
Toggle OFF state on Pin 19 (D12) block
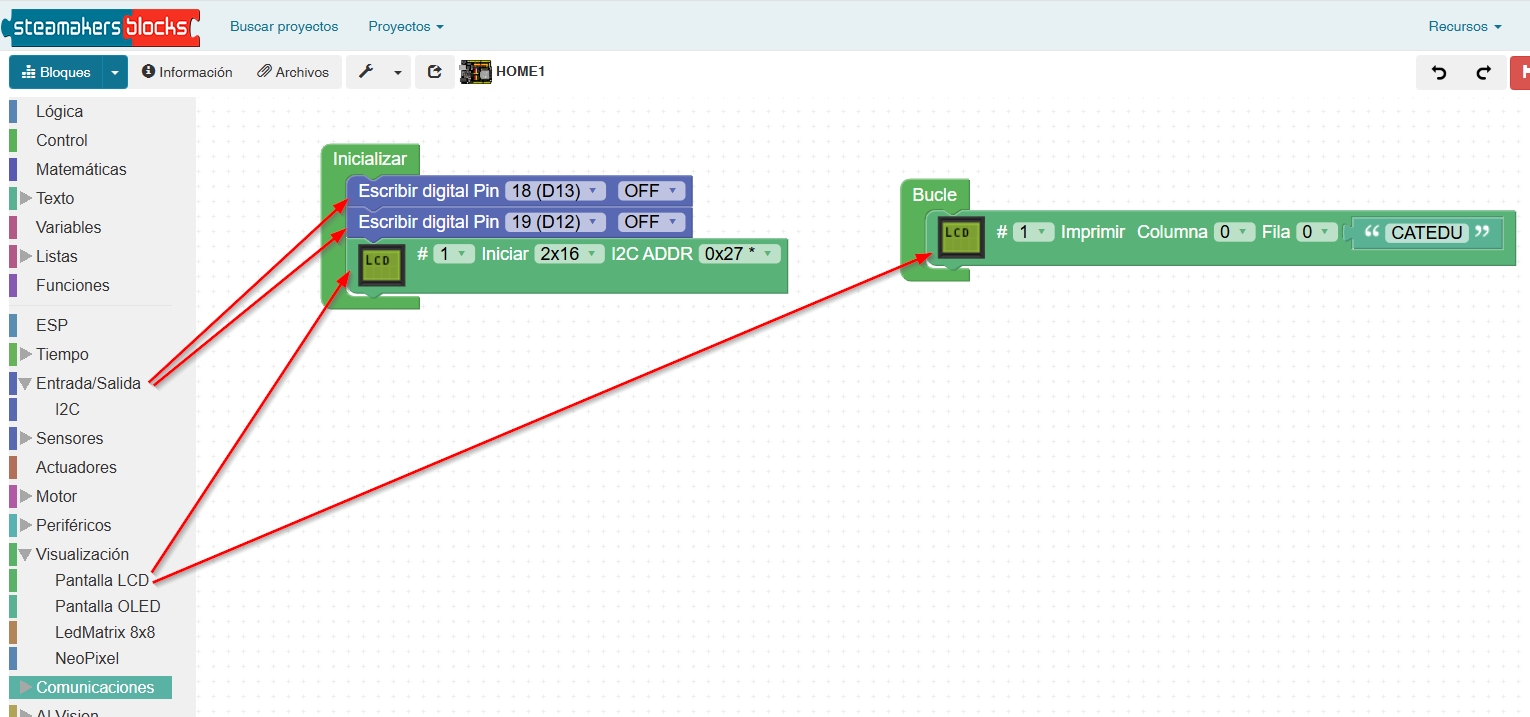point(651,221)
